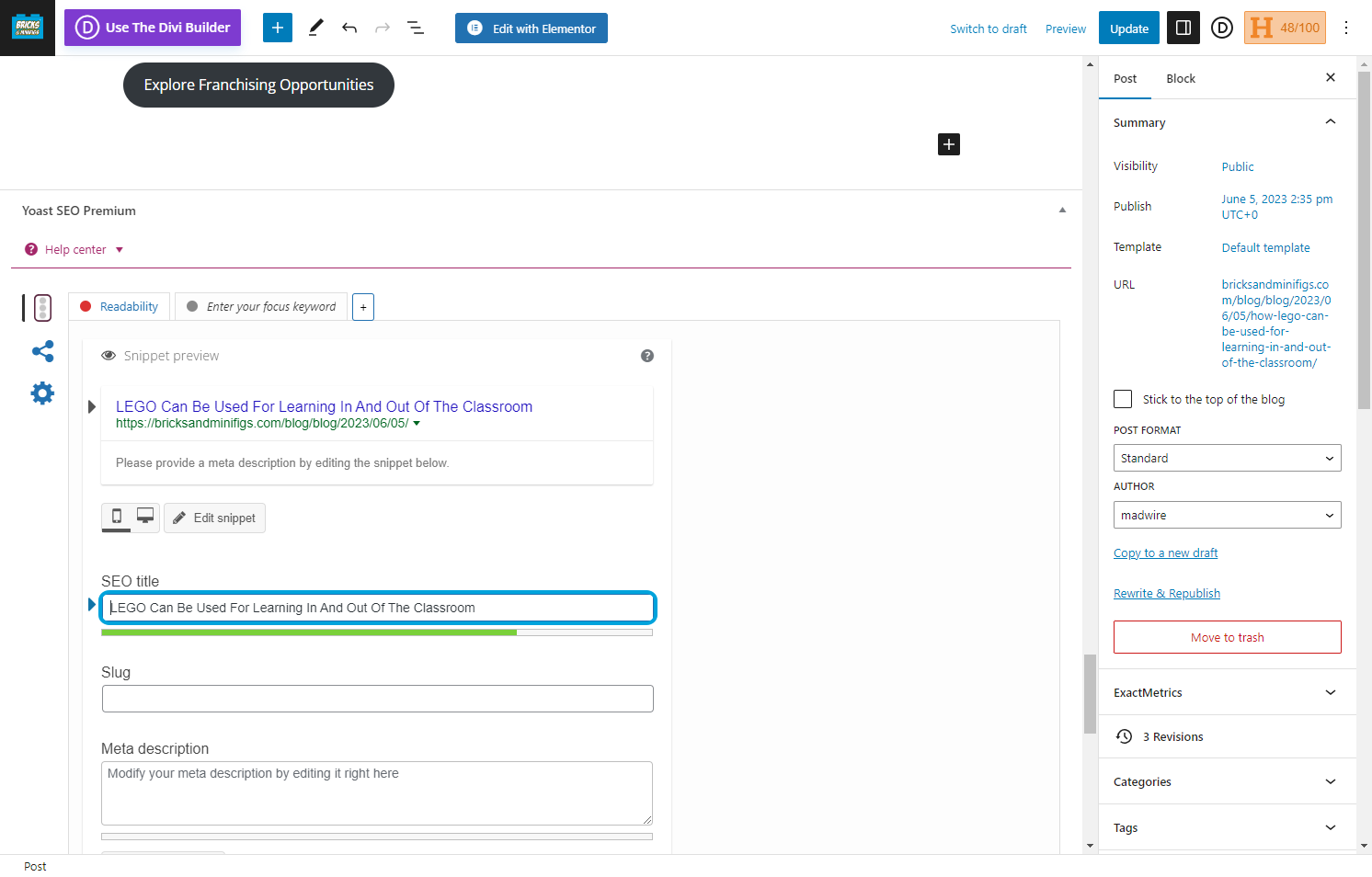Open the Hemingway 48/100 score panel

[1285, 28]
